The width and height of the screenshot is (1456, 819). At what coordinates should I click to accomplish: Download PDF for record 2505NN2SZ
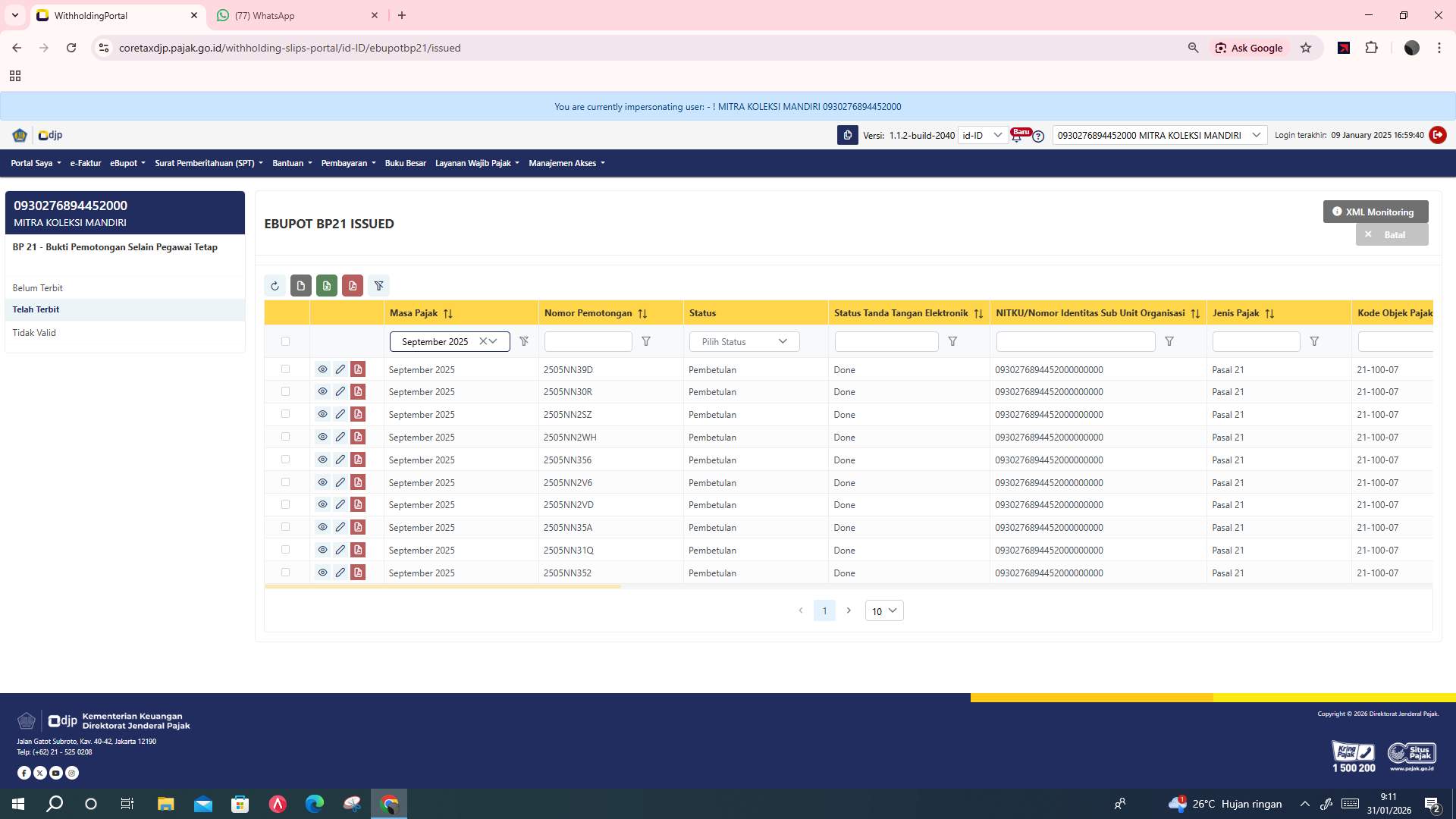pyautogui.click(x=357, y=414)
